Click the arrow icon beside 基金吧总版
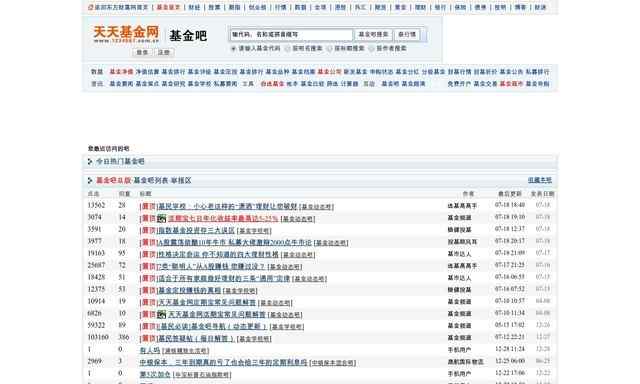 90,180
